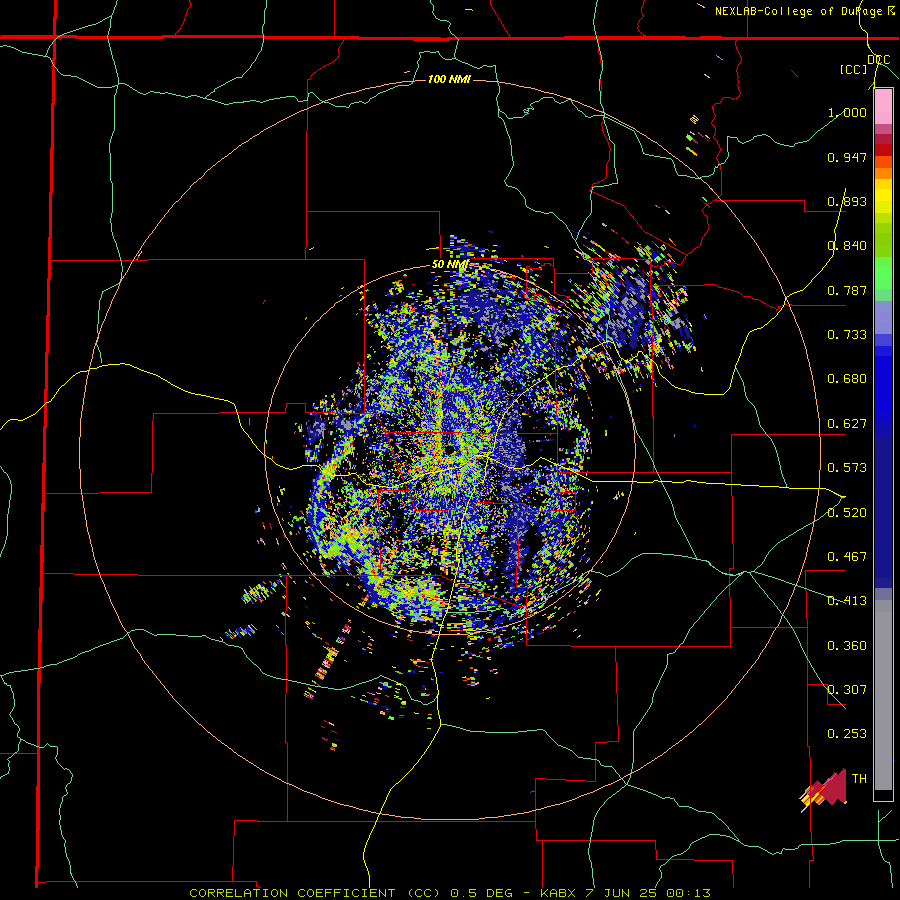Click the 0.893 legend value
The image size is (900, 900).
click(x=847, y=201)
